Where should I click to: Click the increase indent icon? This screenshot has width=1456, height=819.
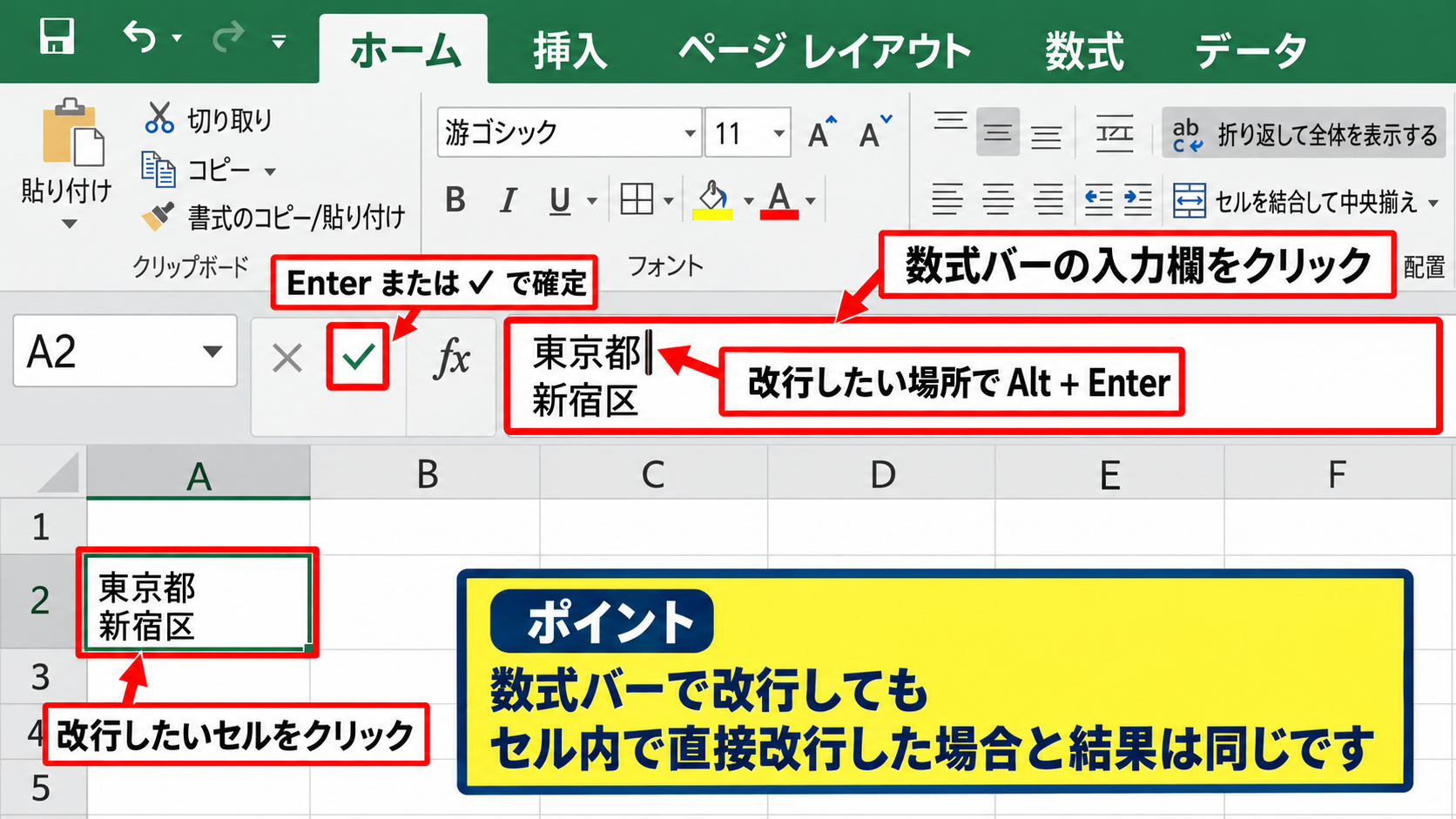pos(1137,200)
